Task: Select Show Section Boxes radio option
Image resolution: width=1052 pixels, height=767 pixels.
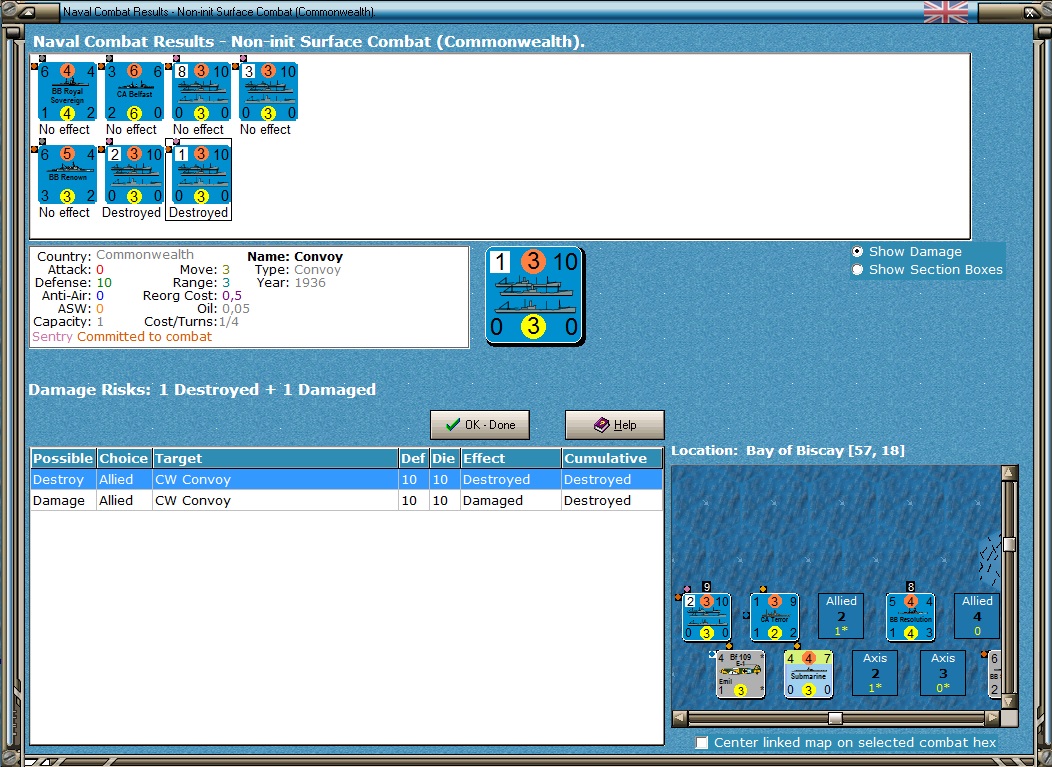Action: pos(857,270)
